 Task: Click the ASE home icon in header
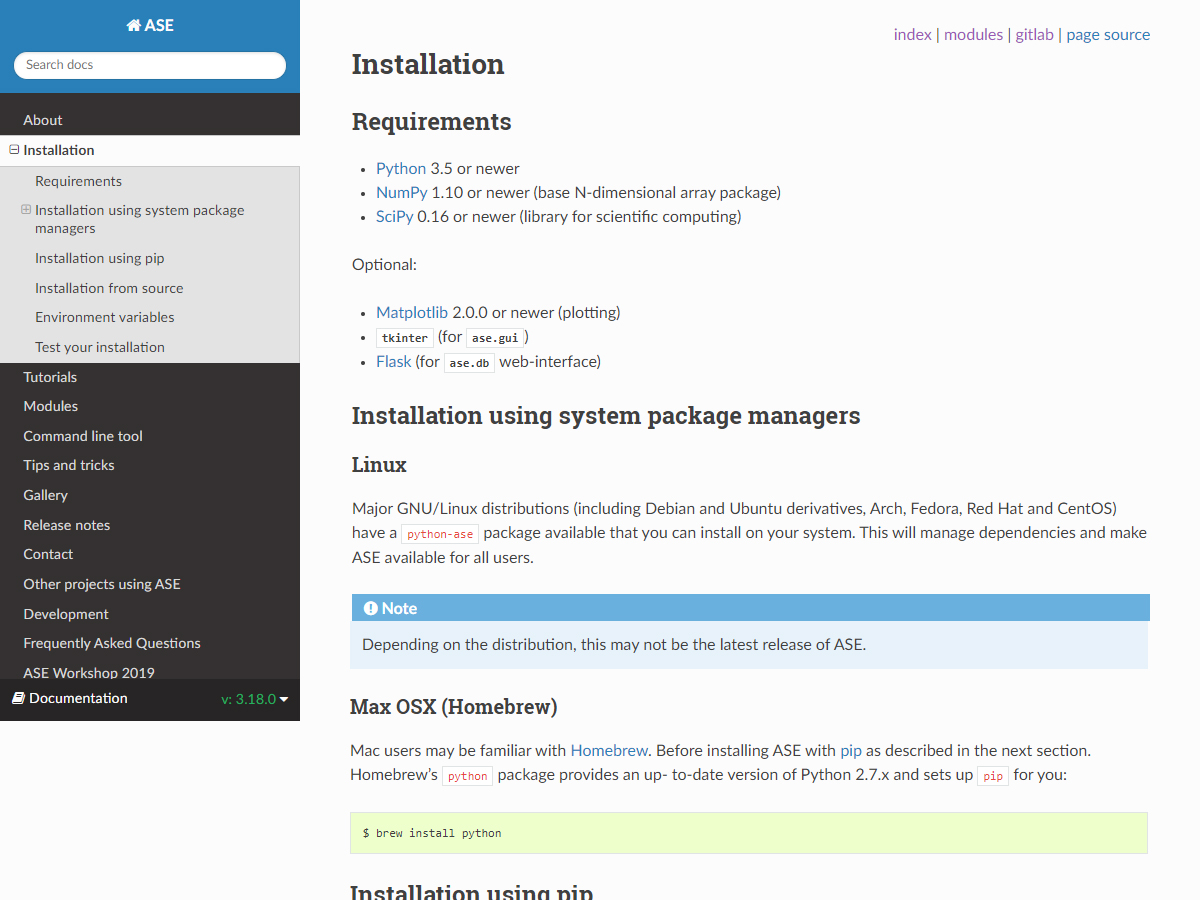coord(134,26)
